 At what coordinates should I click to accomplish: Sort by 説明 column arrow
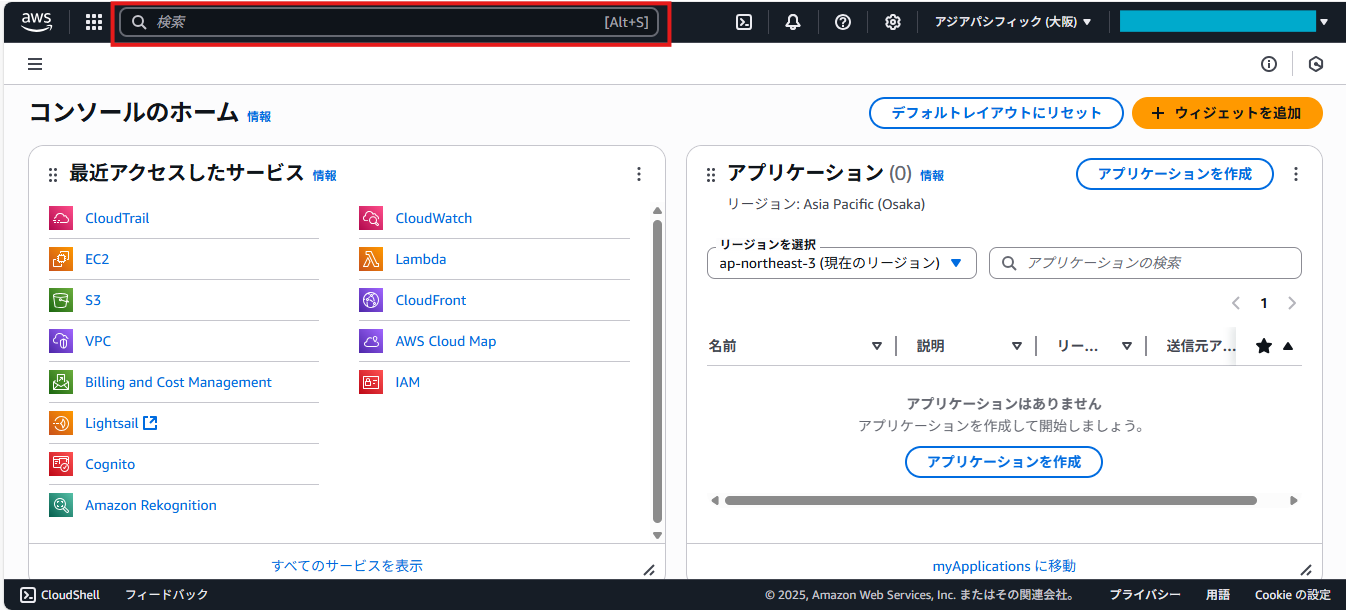tap(1017, 346)
